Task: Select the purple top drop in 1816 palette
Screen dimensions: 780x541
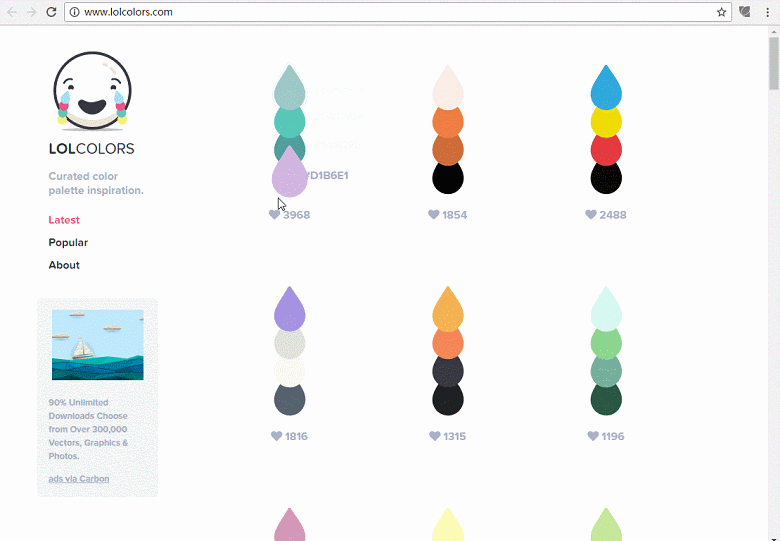Action: (x=290, y=311)
